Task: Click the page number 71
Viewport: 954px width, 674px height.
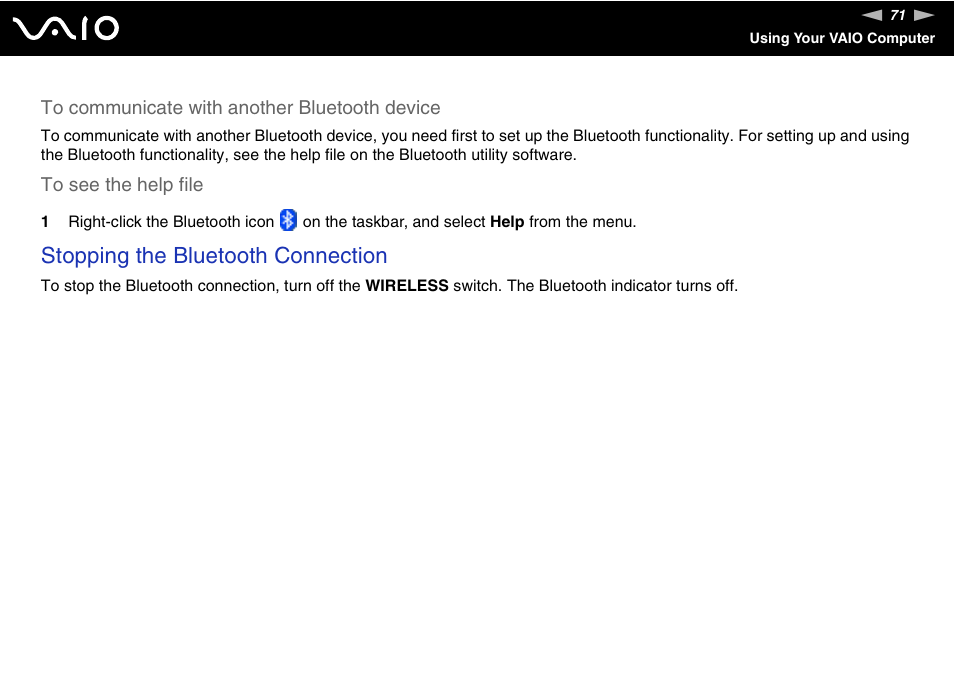Action: (x=897, y=15)
